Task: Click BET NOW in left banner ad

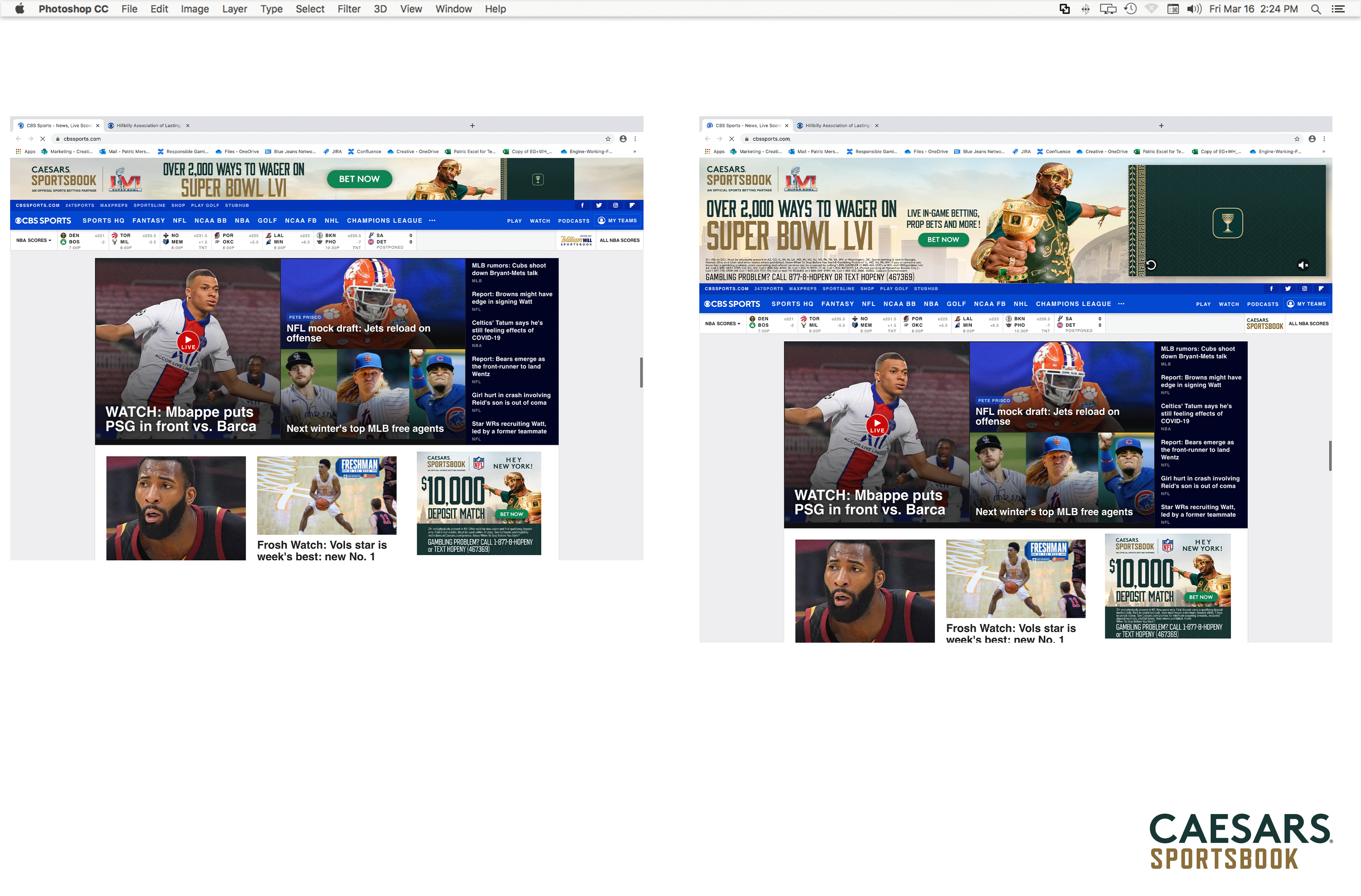Action: click(x=359, y=179)
